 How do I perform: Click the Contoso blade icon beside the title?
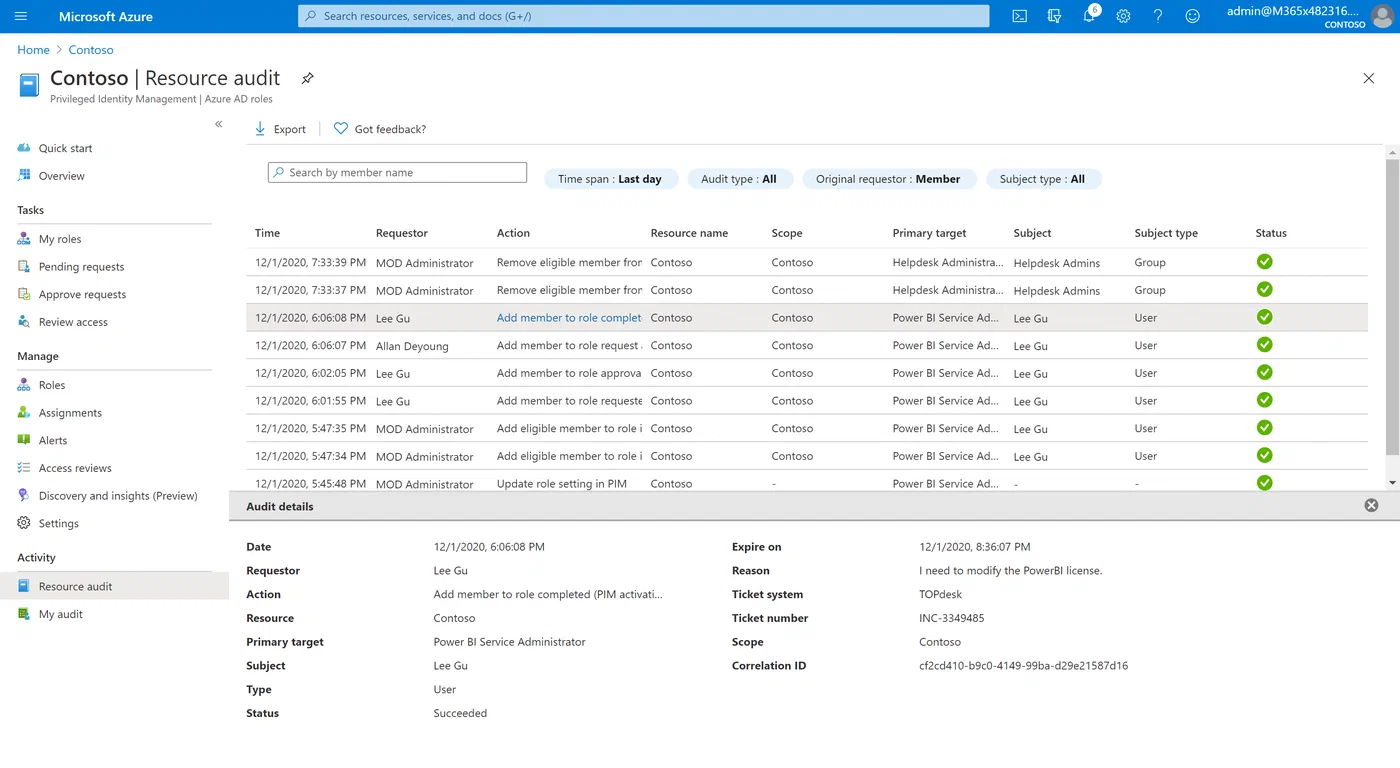pos(29,84)
